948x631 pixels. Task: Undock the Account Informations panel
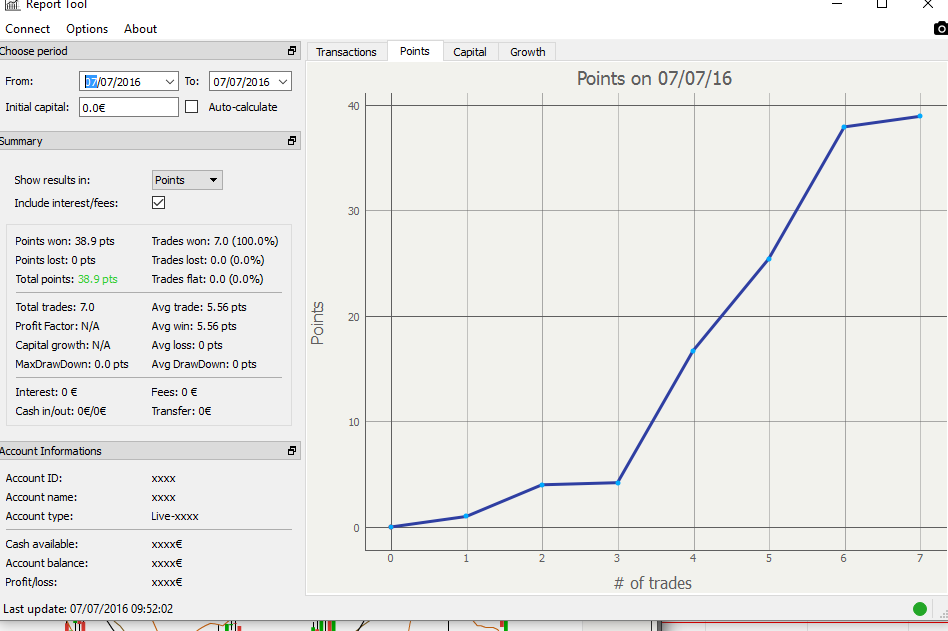(292, 451)
